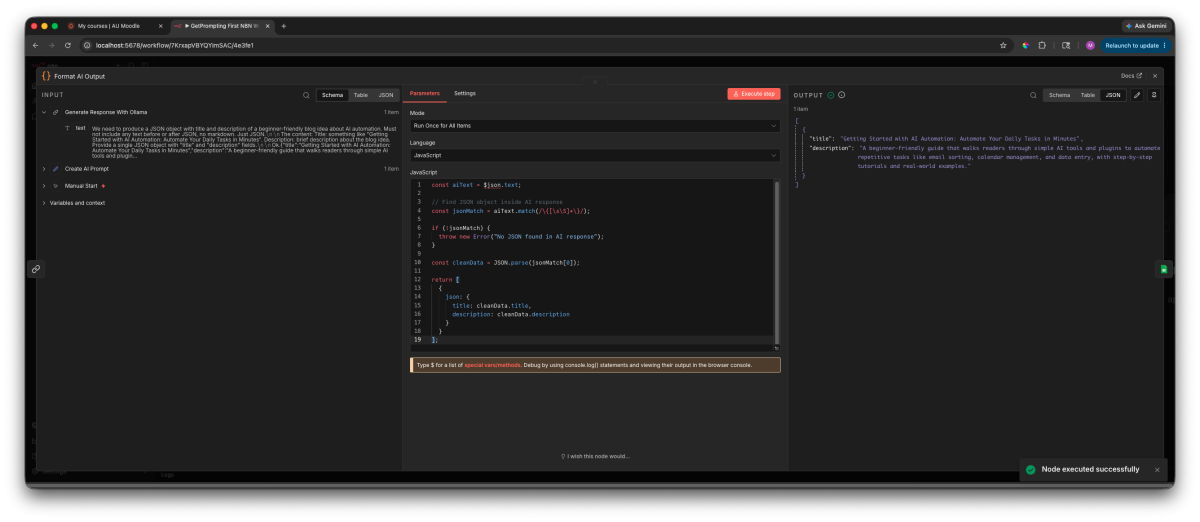Pin the output data
1200x522 pixels.
[1153, 95]
